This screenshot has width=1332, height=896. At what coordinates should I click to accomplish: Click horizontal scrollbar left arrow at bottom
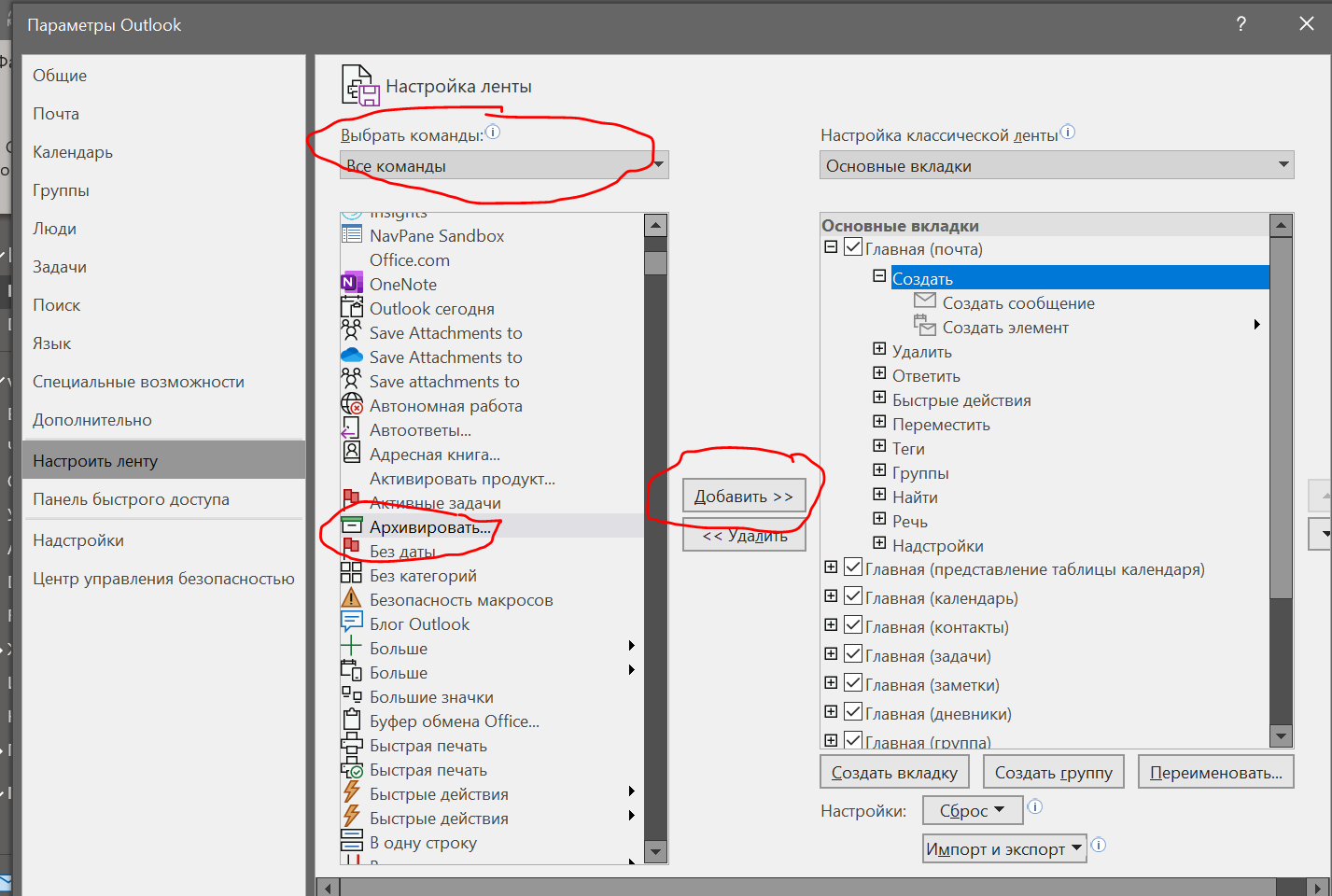pos(328,888)
